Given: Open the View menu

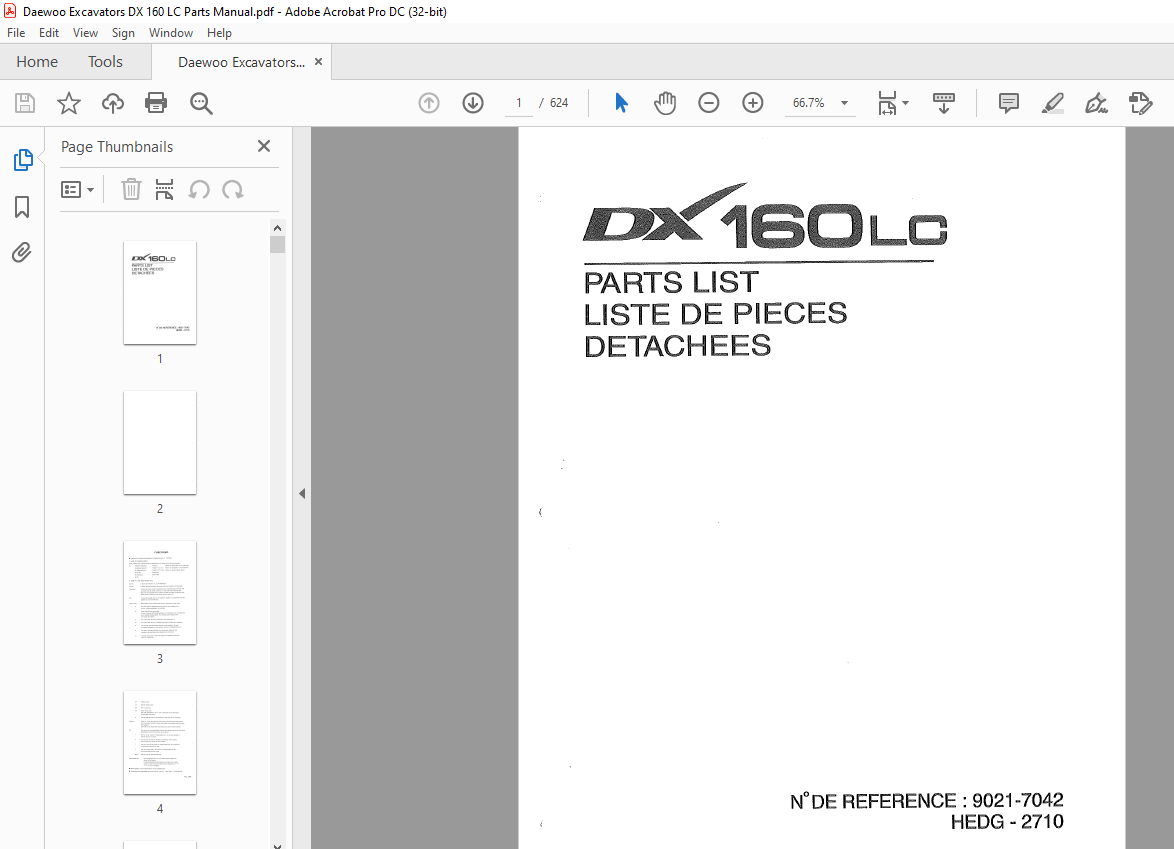Looking at the screenshot, I should [x=85, y=33].
